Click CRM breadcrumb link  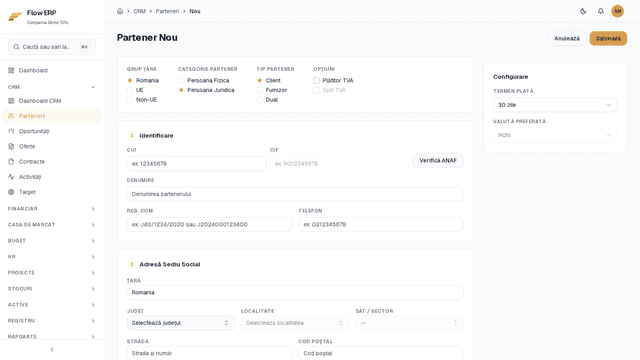140,11
